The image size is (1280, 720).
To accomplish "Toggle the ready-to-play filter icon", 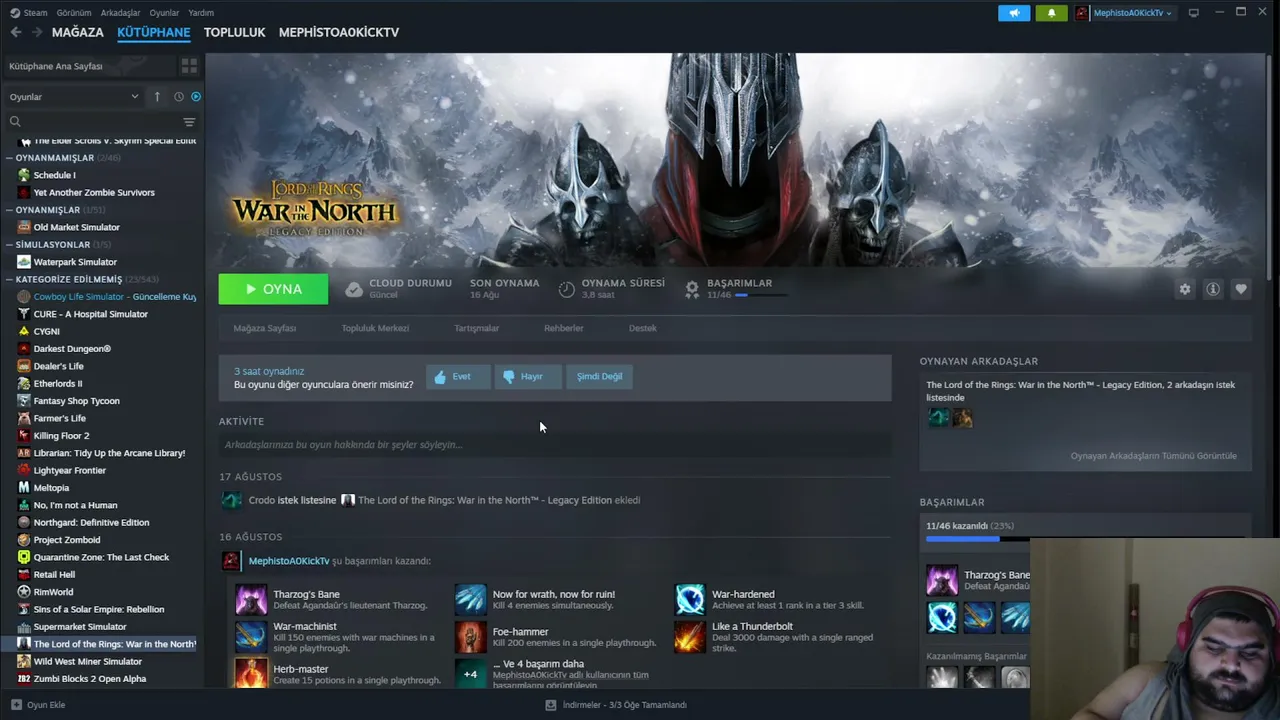I will coord(196,97).
